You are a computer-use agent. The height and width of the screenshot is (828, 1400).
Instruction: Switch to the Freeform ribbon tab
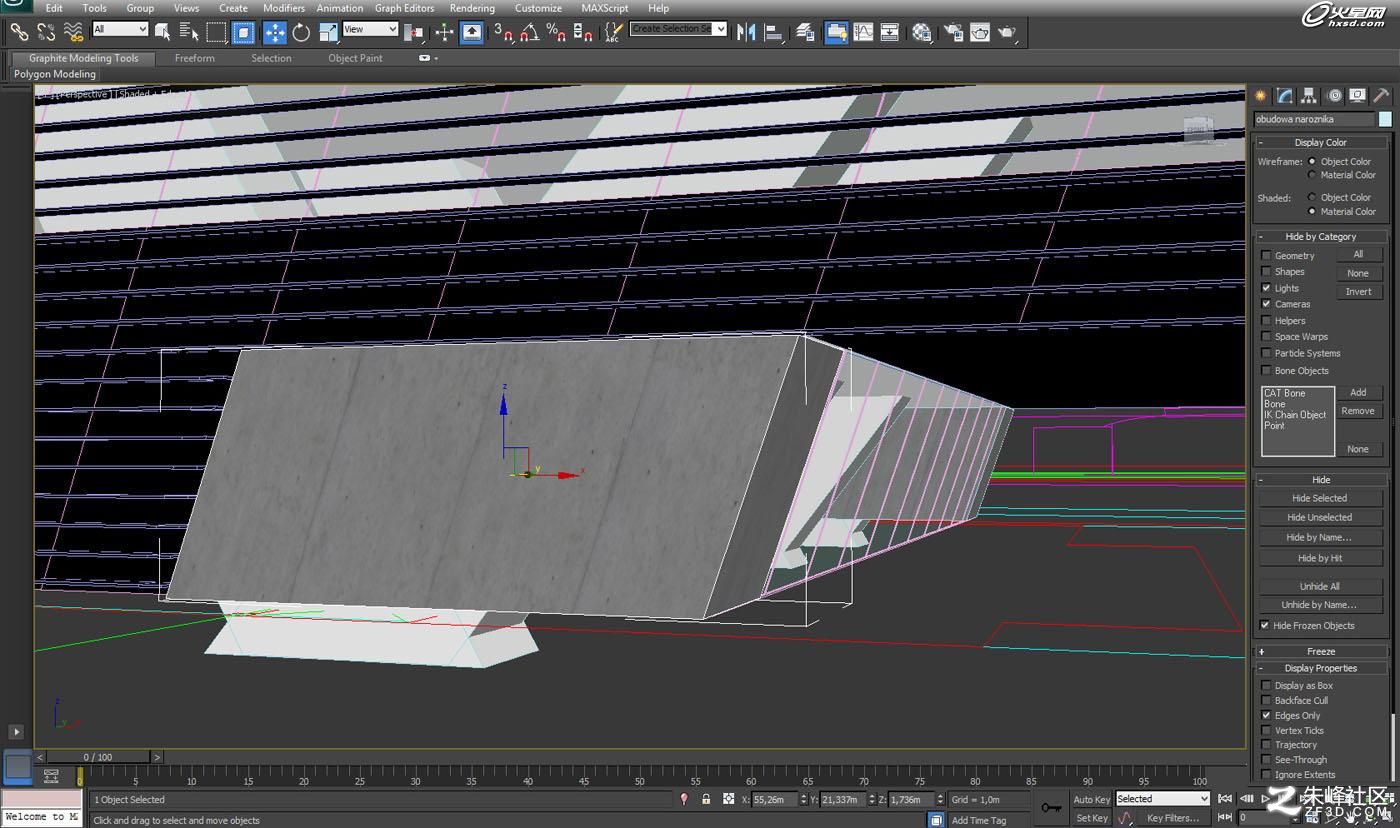pyautogui.click(x=194, y=58)
